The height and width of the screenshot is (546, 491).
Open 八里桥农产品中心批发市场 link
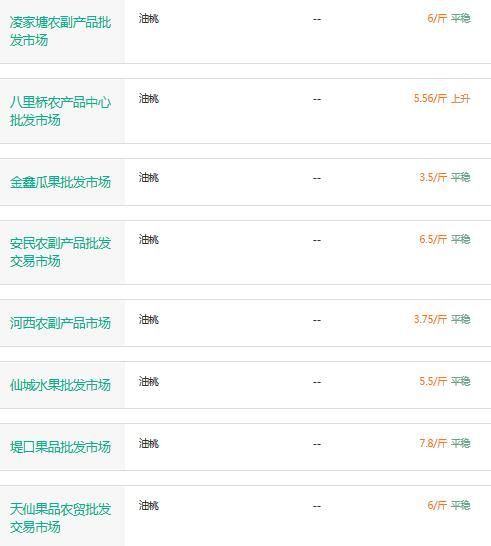(60, 111)
